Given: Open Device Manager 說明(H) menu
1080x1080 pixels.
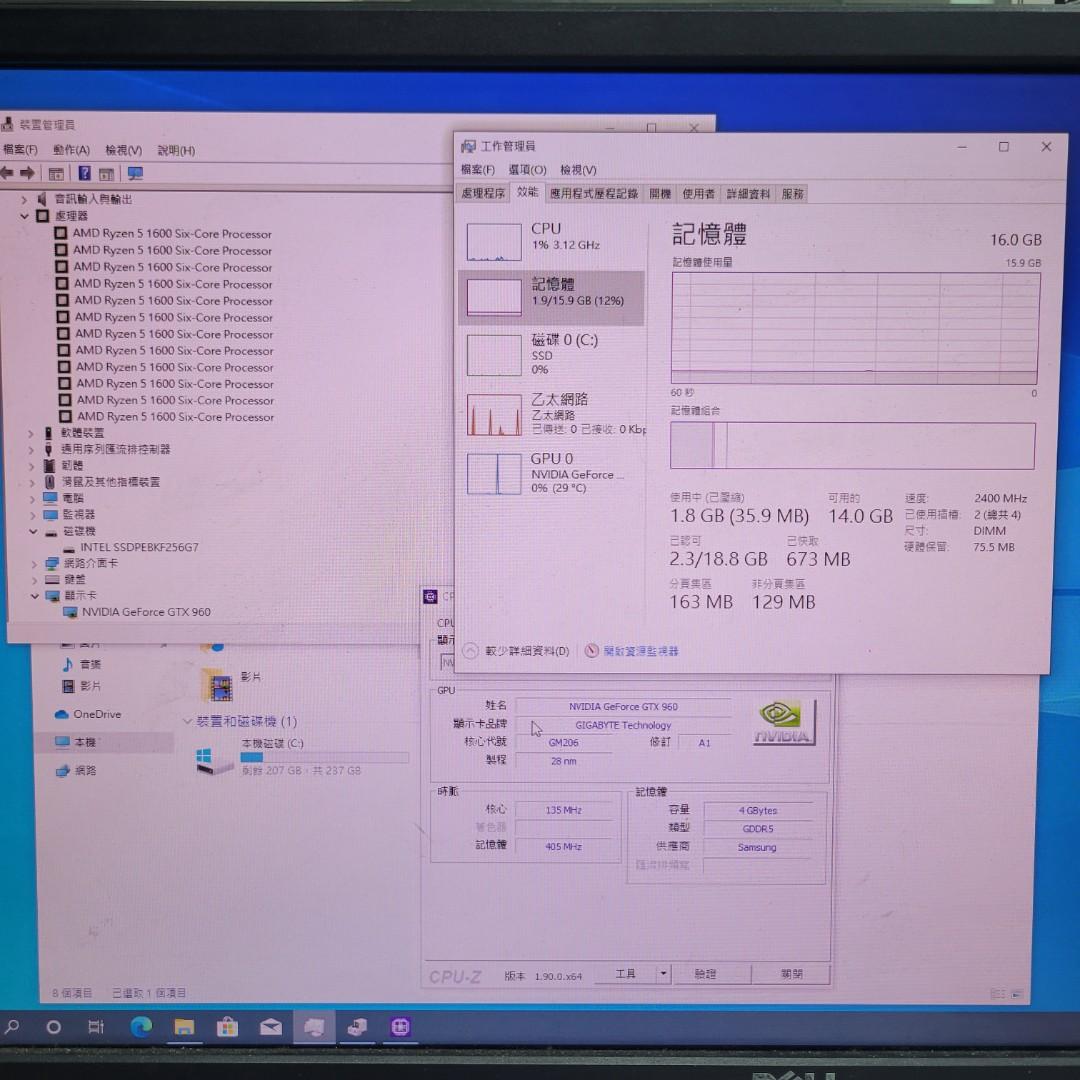Looking at the screenshot, I should coord(176,150).
